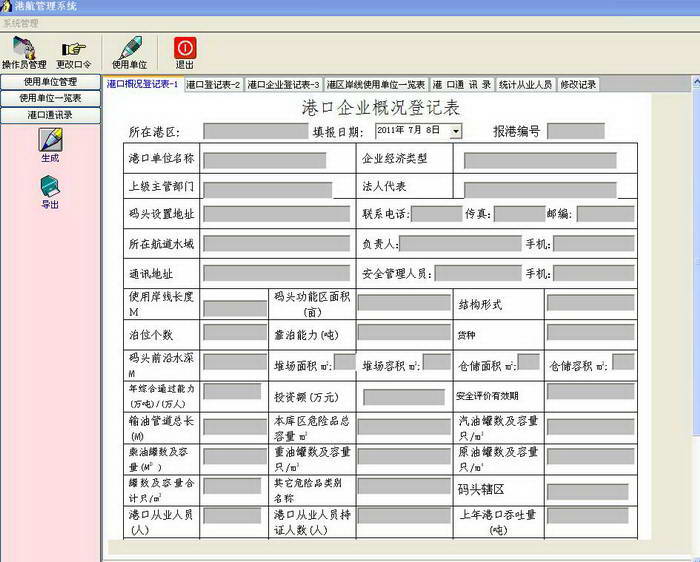Click the 通讯地址 input field
Viewport: 700px width, 562px height.
click(277, 273)
